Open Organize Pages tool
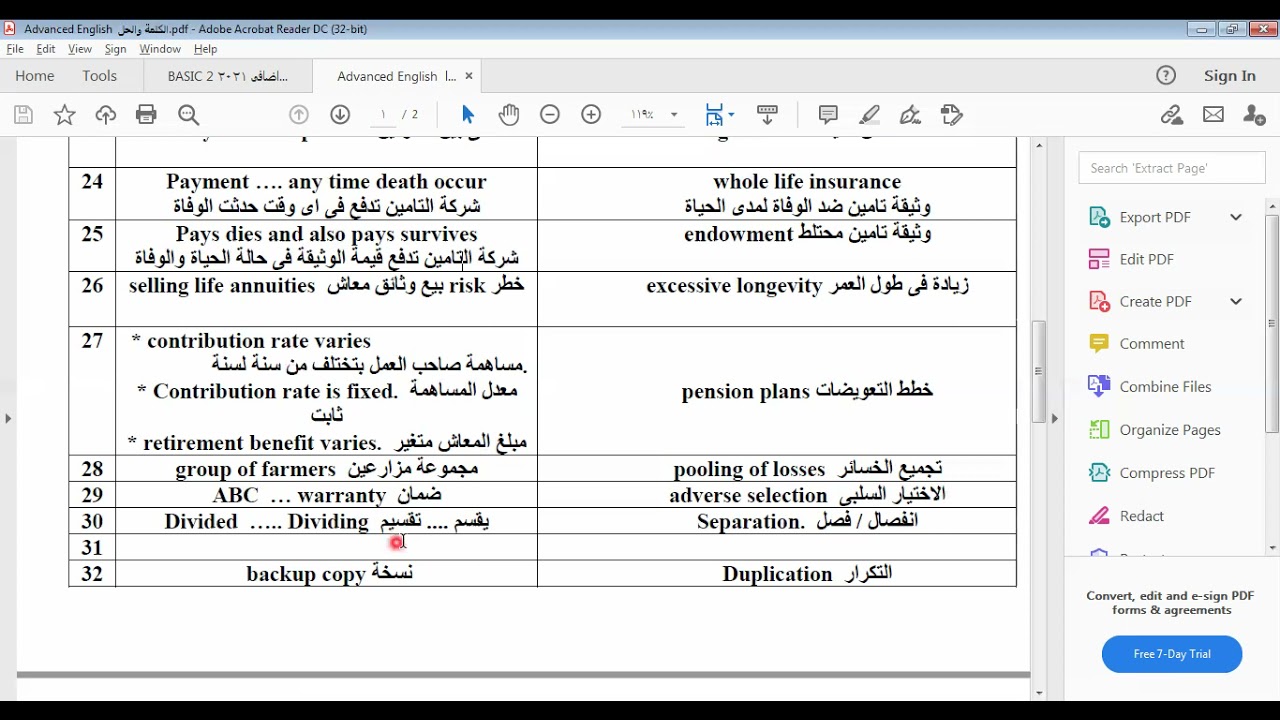 (1170, 429)
